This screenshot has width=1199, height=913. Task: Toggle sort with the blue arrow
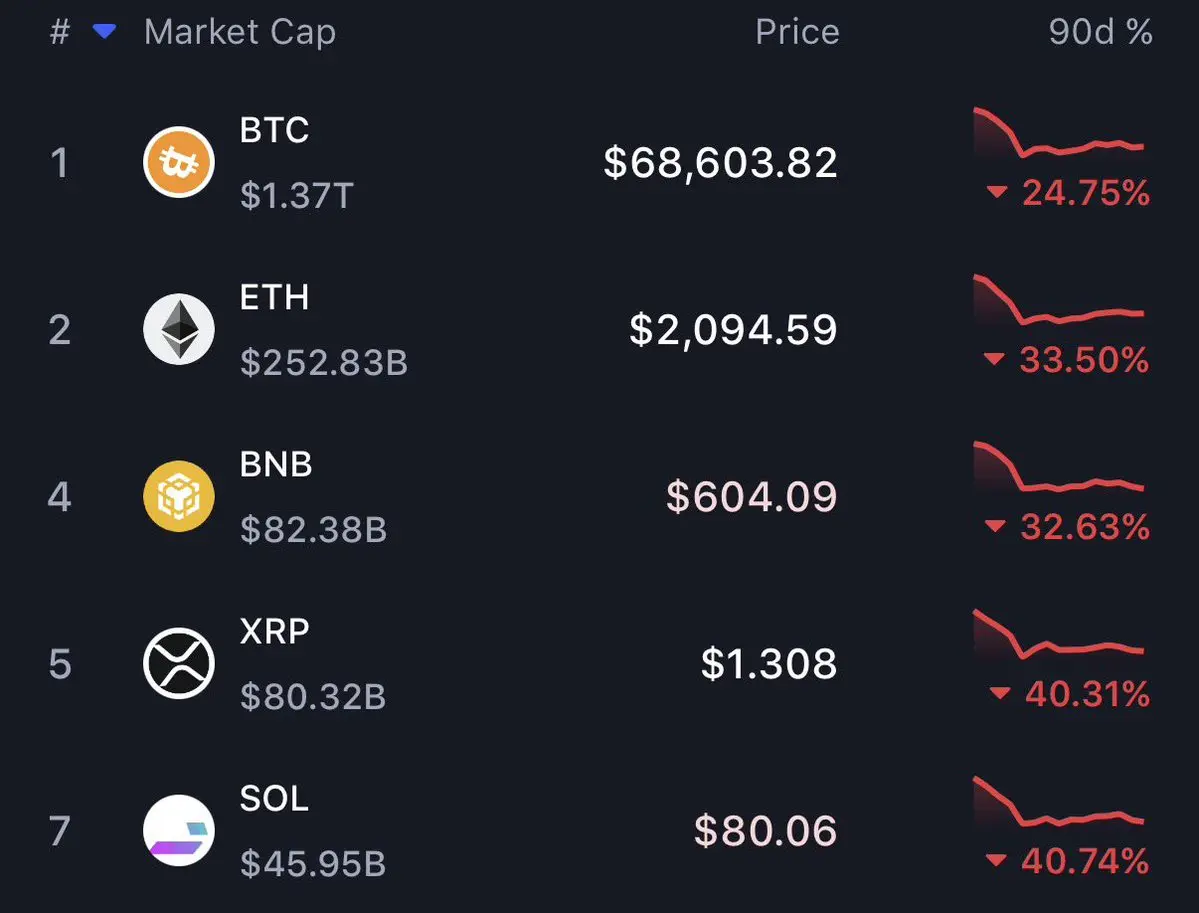click(x=104, y=31)
